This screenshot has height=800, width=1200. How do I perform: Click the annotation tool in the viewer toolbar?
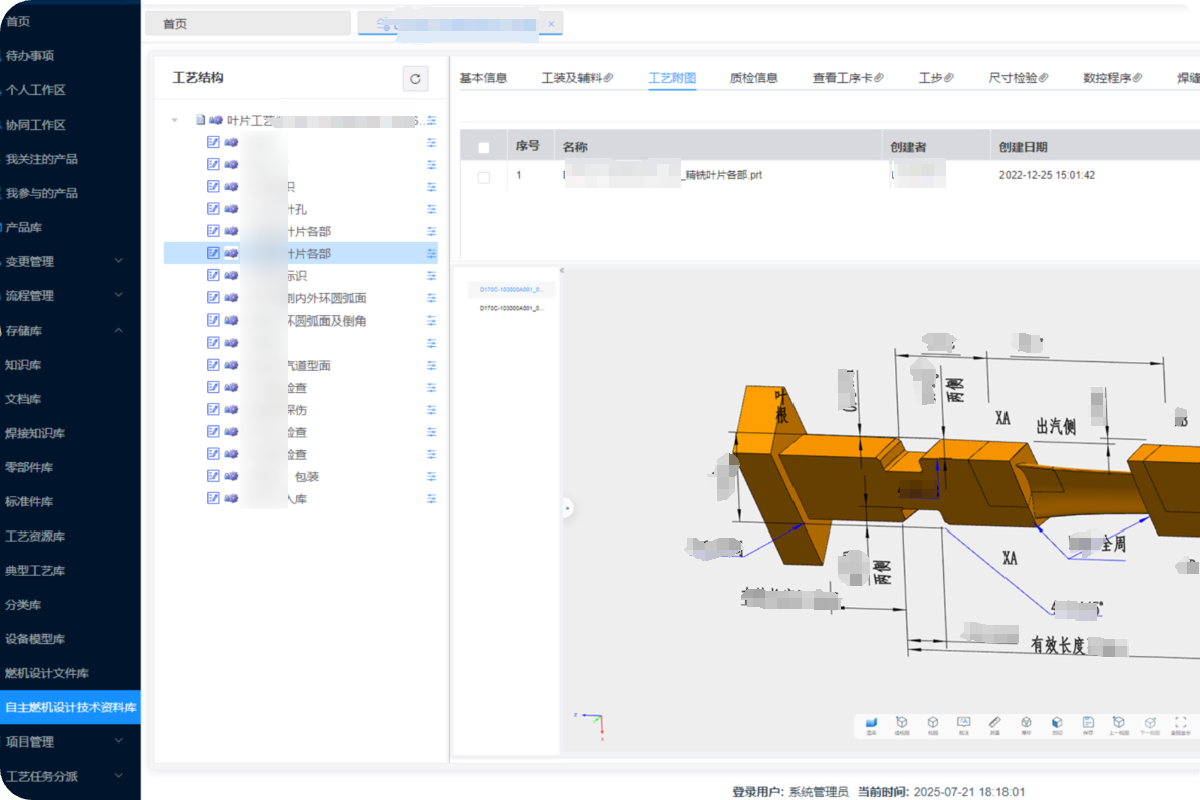click(963, 723)
